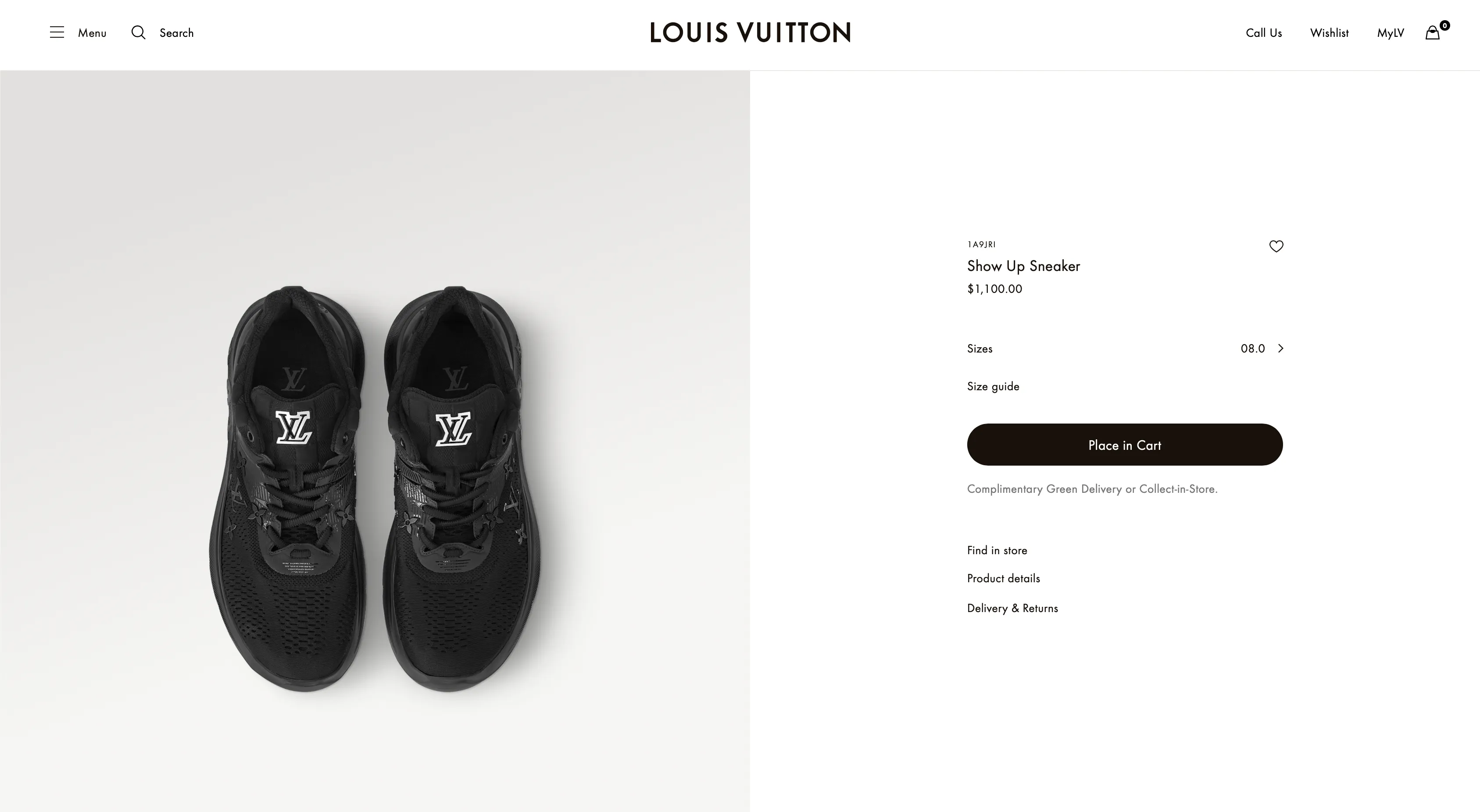The width and height of the screenshot is (1480, 812).
Task: Open the Sizes 08.0 selector
Action: (1252, 349)
